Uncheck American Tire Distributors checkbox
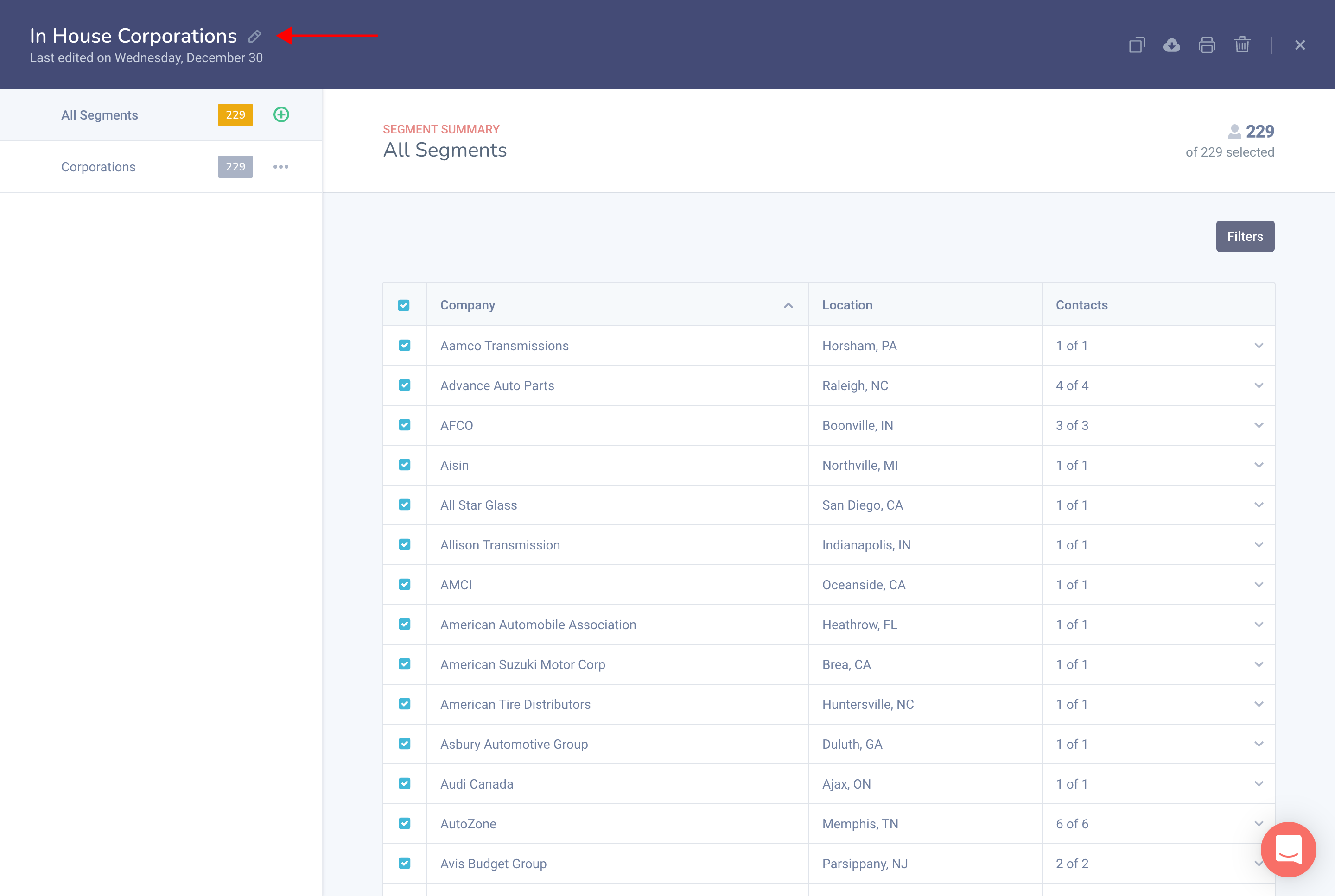Screen dimensions: 1335x896 405,705
